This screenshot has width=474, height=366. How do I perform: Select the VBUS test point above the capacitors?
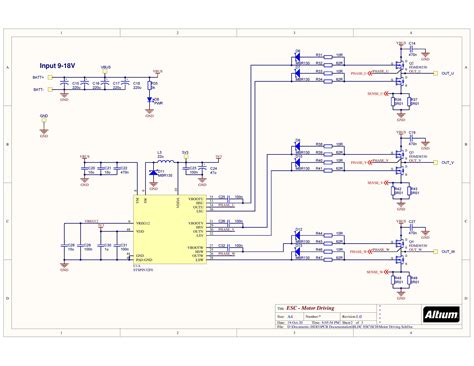[105, 71]
